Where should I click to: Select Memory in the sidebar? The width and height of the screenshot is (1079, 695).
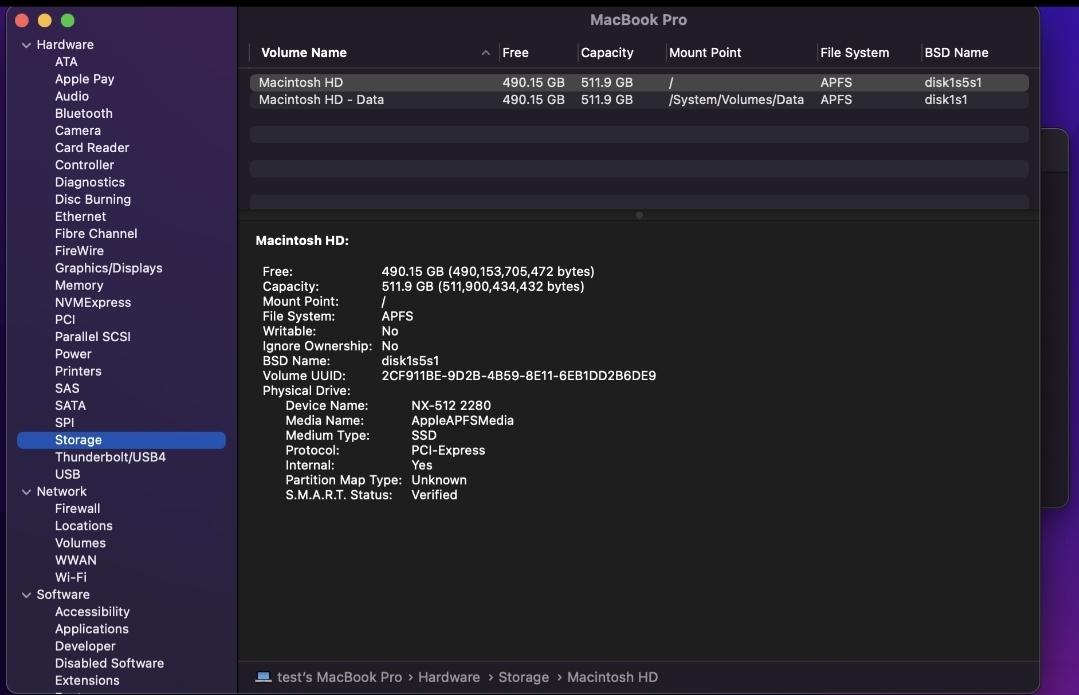coord(79,286)
